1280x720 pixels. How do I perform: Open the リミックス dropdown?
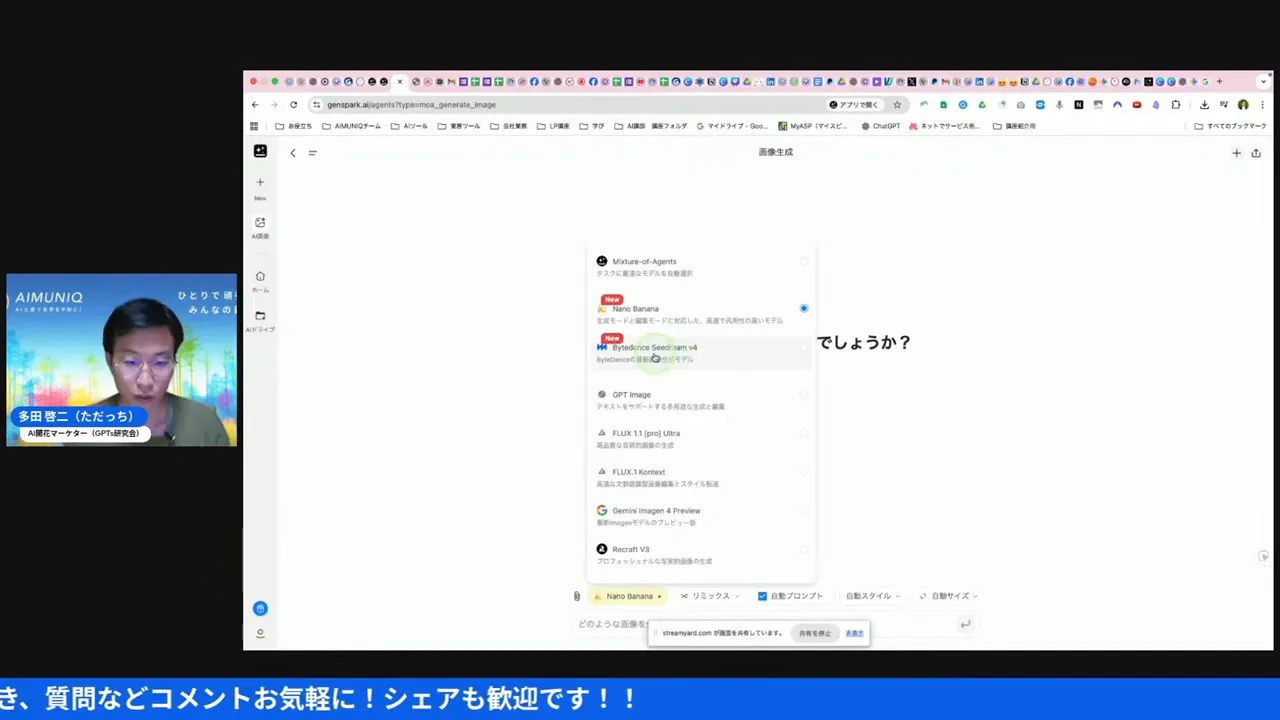coord(710,596)
